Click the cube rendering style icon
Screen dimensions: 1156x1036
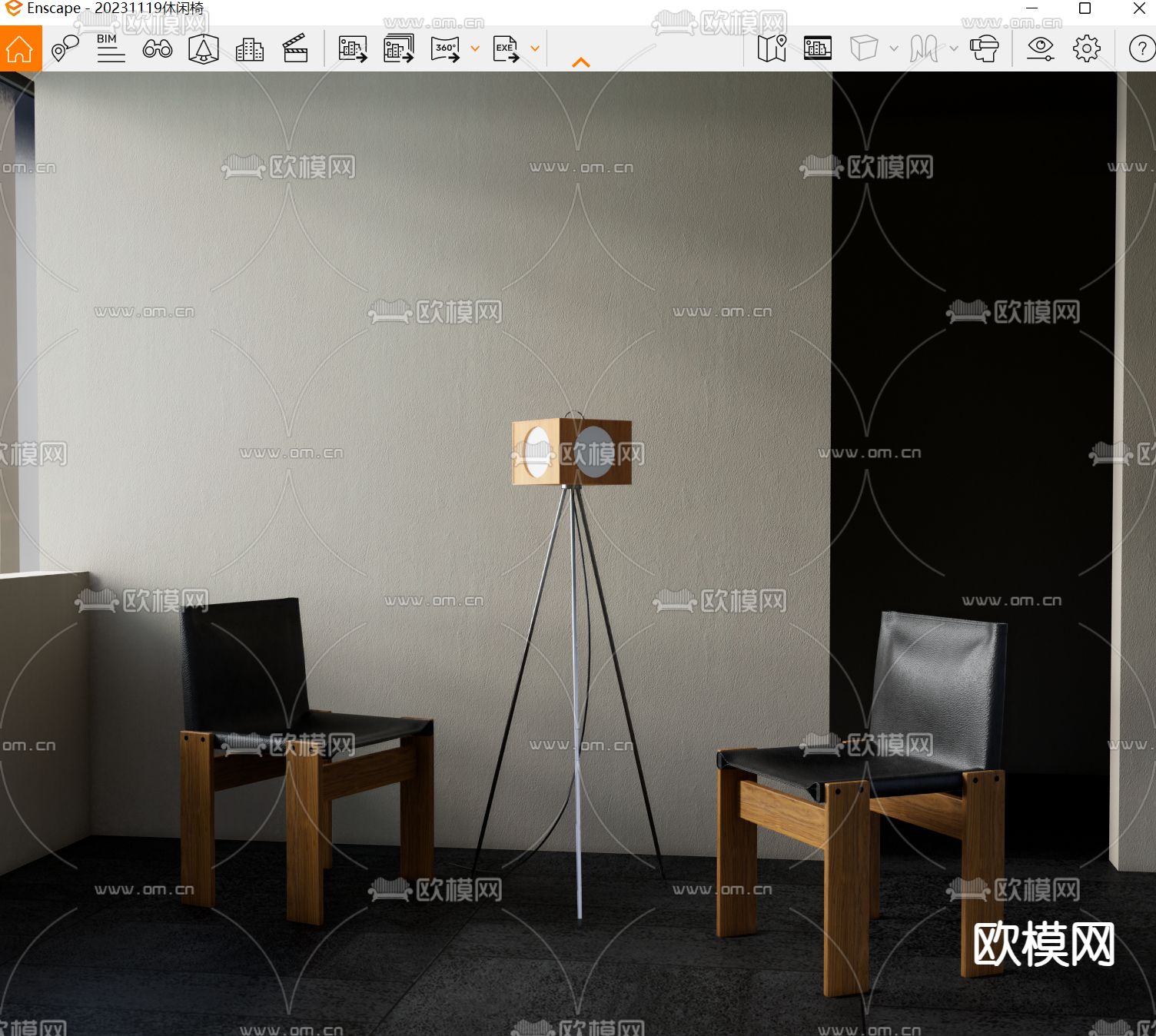click(x=864, y=48)
